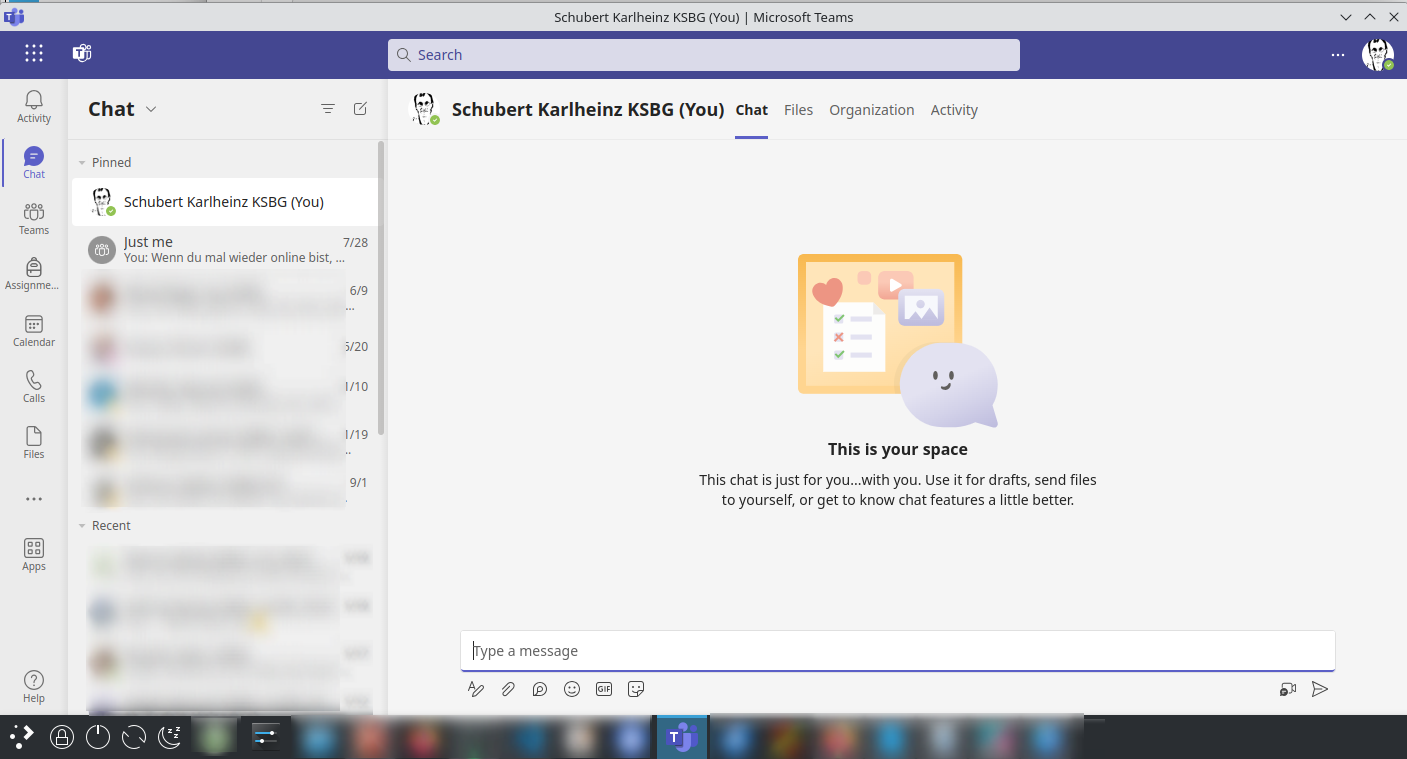Screen dimensions: 1407x759
Task: Click the attach file paperclip icon
Action: (508, 689)
